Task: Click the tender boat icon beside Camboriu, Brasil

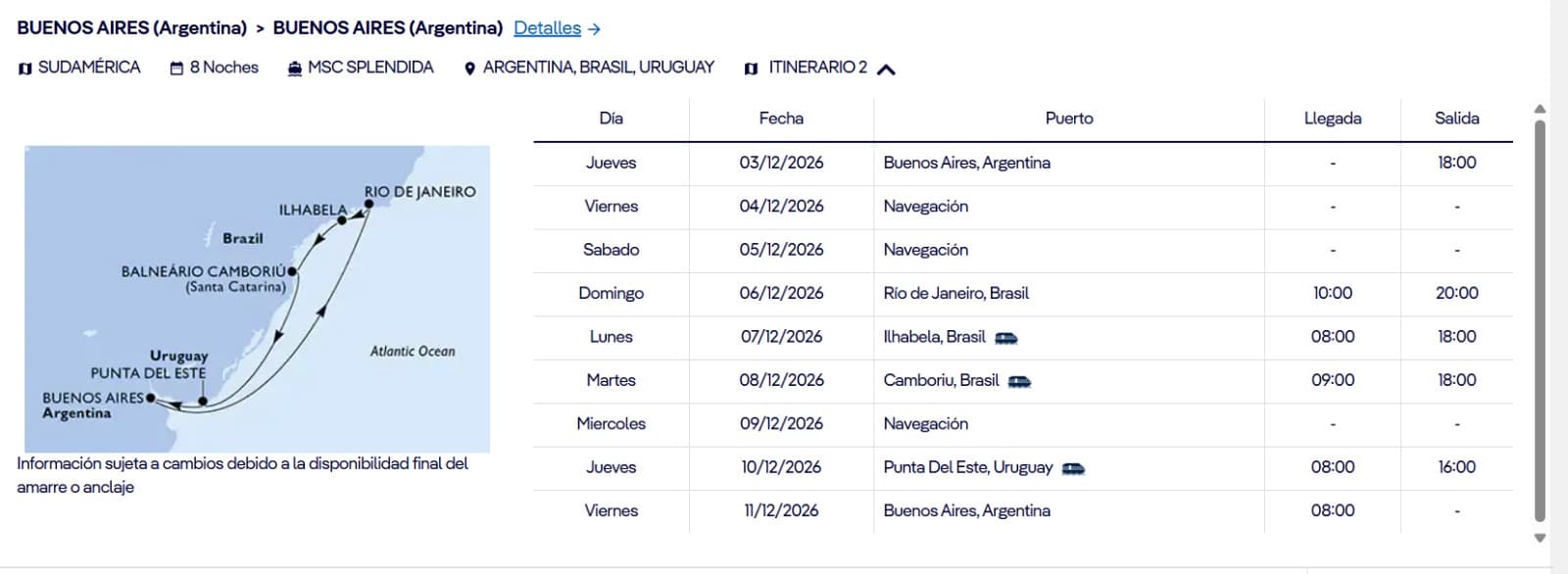Action: click(x=1019, y=381)
